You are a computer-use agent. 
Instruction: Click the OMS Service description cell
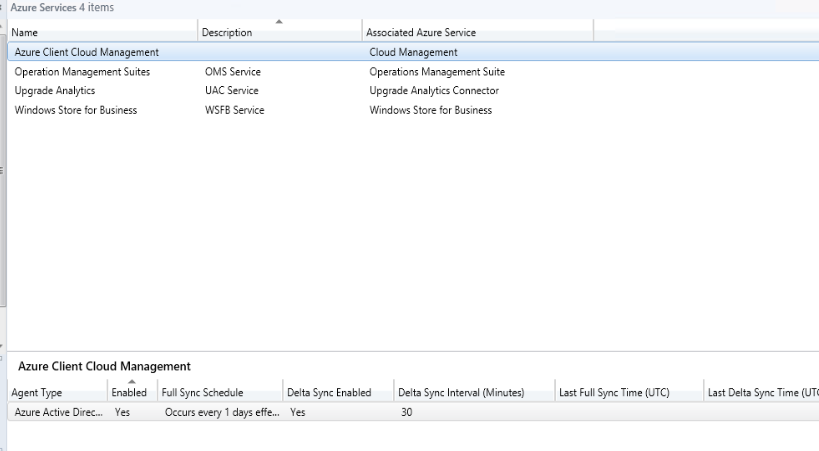coord(233,72)
